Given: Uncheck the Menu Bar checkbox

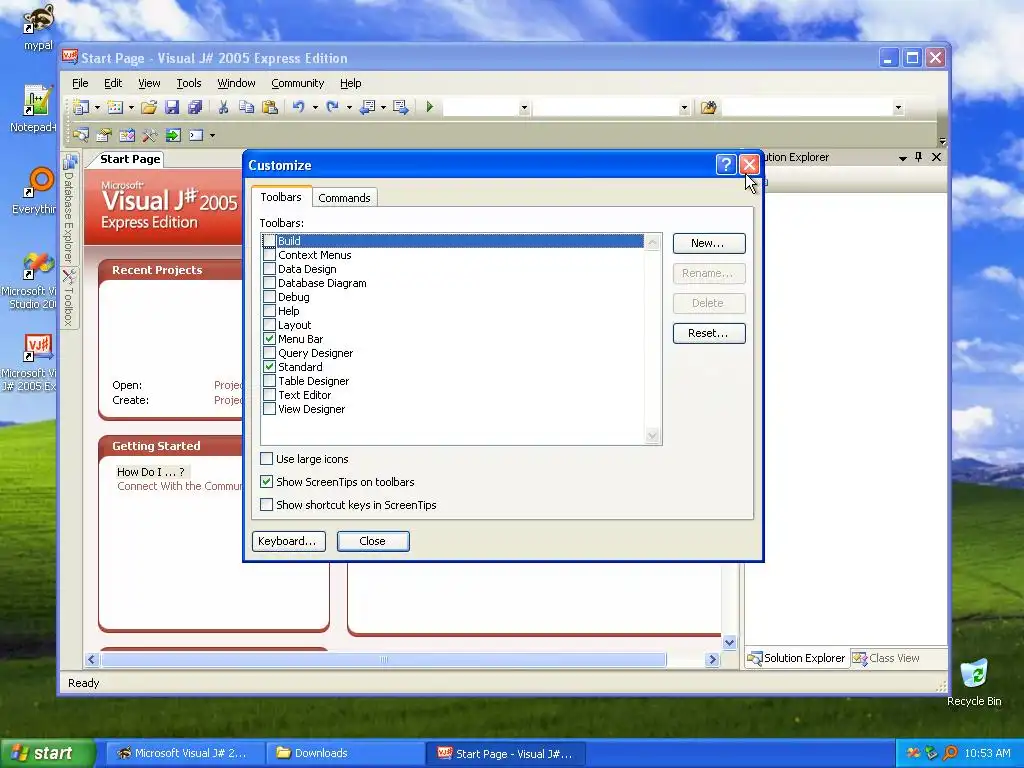Looking at the screenshot, I should click(269, 338).
